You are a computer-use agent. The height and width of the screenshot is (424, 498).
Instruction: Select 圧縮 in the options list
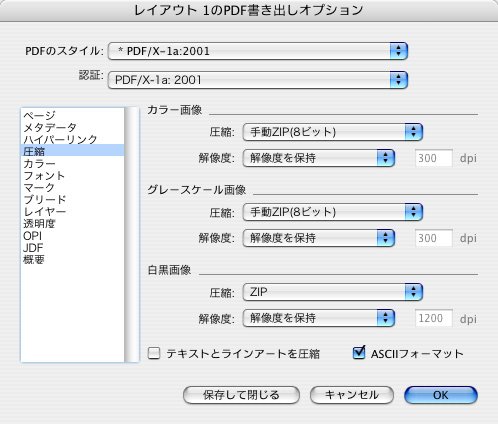72,151
